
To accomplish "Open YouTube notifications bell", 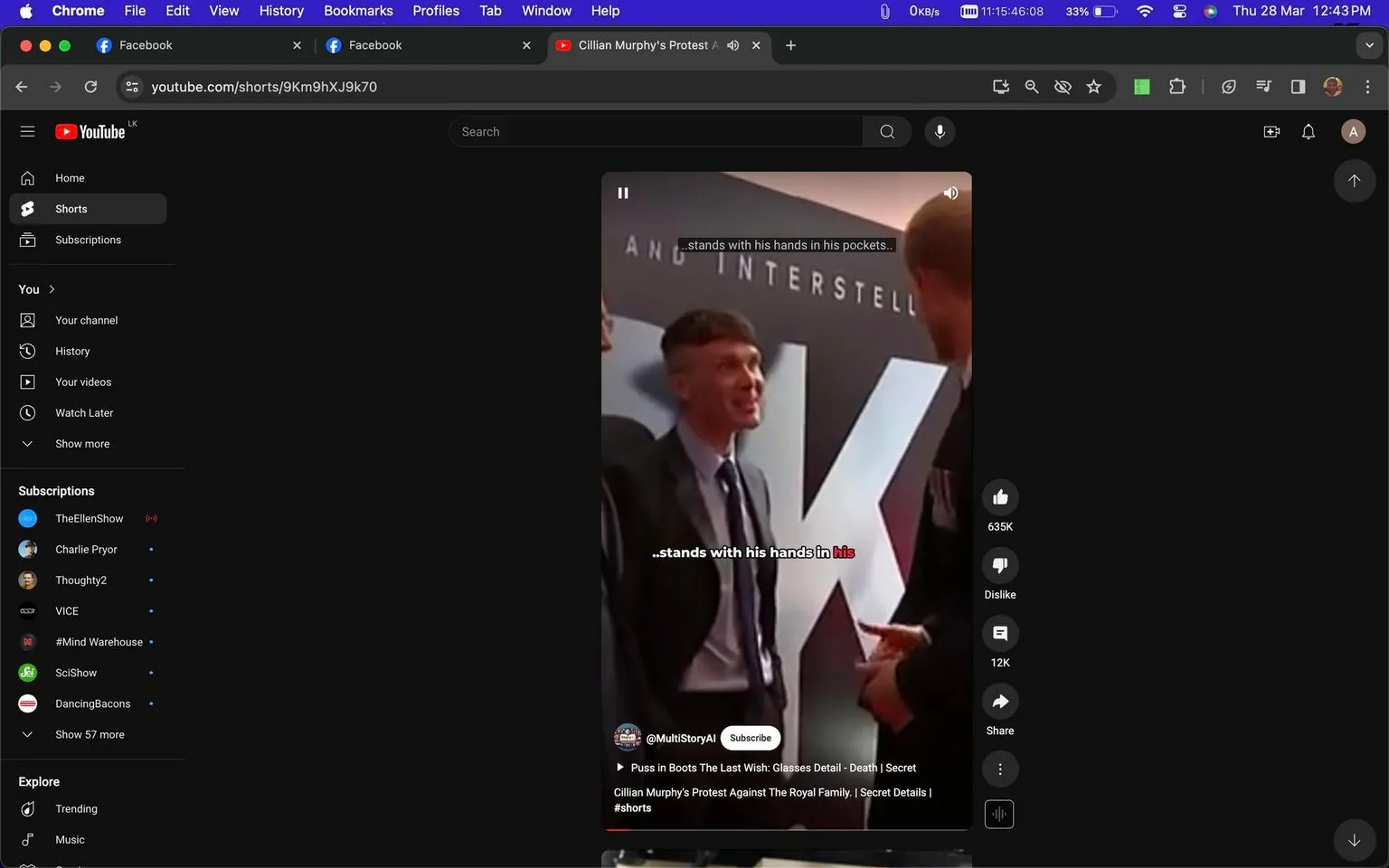I will tap(1308, 131).
